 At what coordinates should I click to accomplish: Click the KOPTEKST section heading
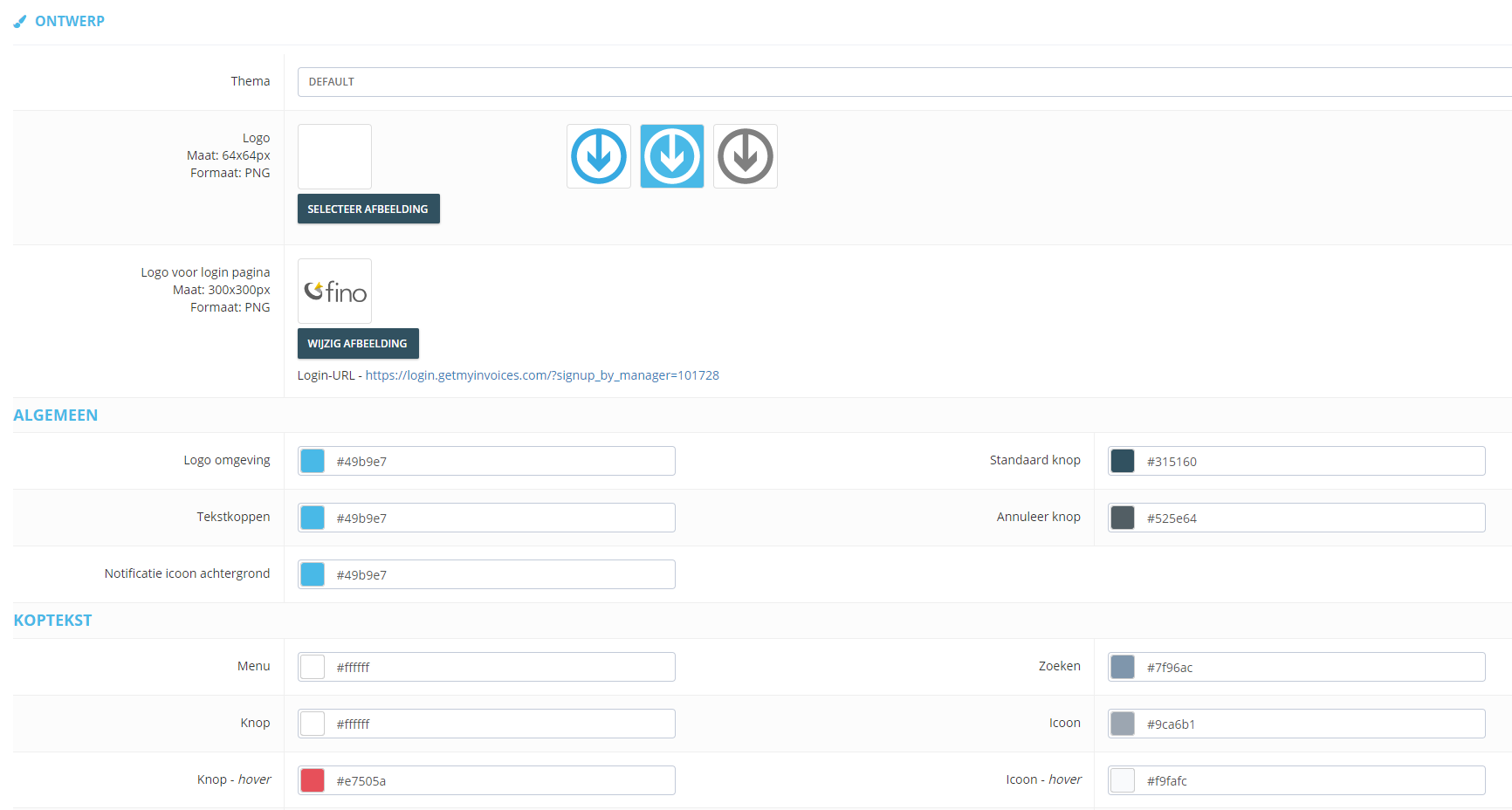coord(52,621)
